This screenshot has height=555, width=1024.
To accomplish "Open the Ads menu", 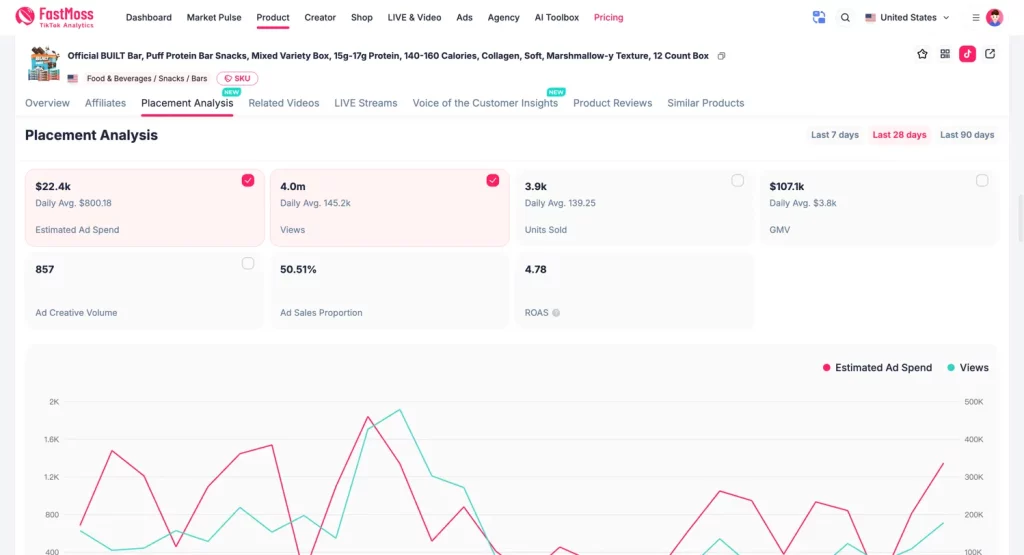I will [464, 18].
